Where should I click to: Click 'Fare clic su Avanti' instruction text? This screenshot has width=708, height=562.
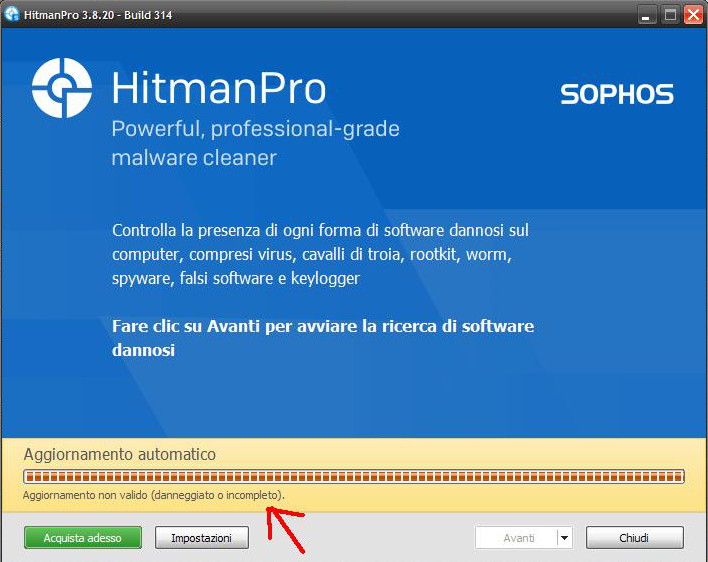click(323, 338)
